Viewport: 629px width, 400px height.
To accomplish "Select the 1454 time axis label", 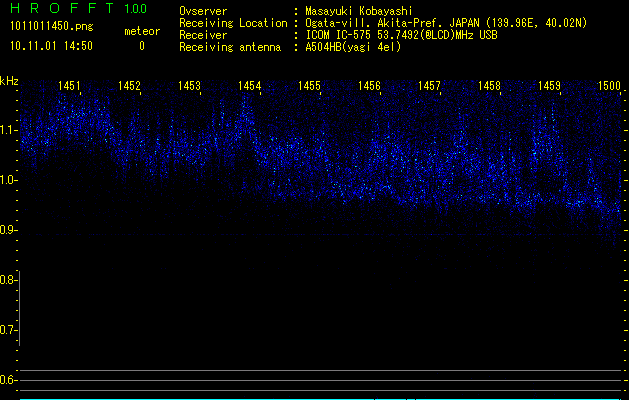I will point(250,87).
